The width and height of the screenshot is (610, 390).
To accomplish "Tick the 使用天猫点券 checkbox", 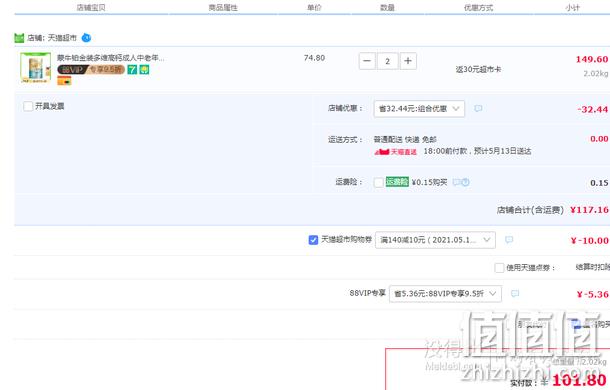I will (499, 268).
